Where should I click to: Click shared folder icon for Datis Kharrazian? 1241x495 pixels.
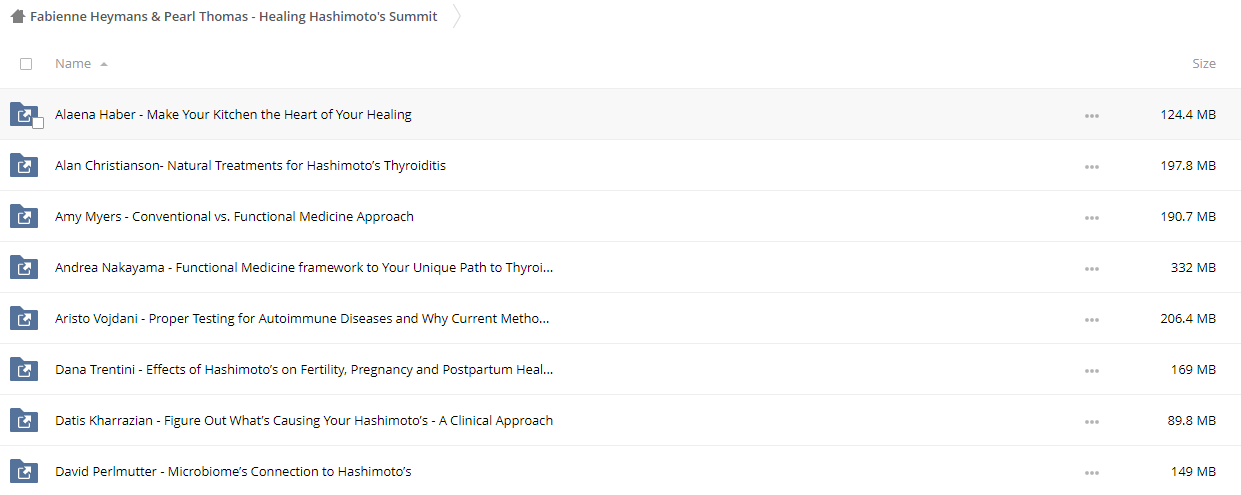coord(23,420)
